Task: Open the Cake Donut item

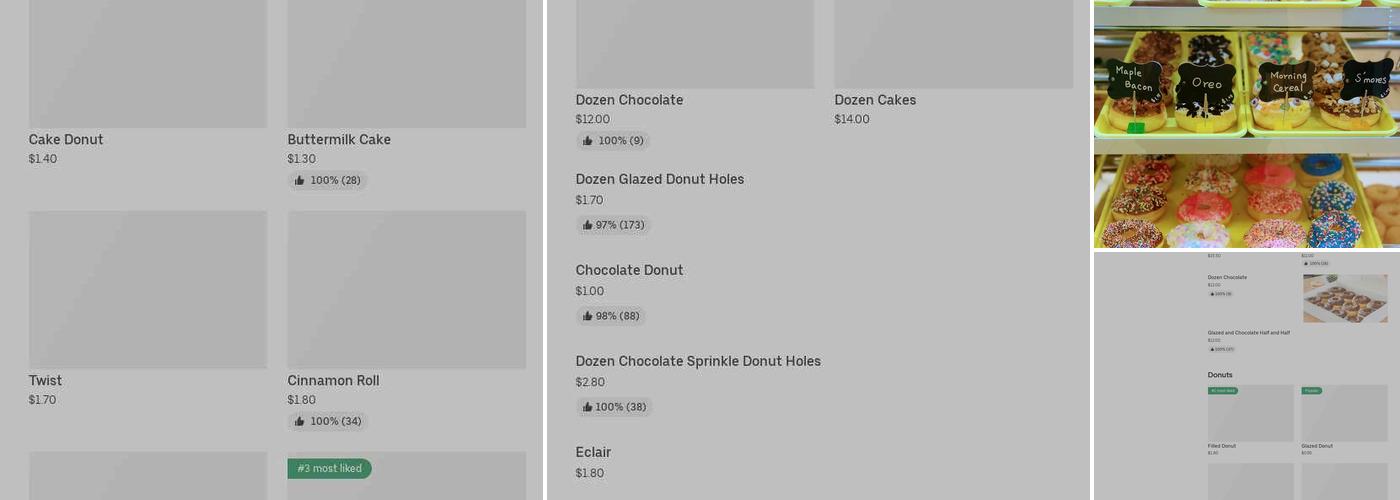Action: coord(66,140)
